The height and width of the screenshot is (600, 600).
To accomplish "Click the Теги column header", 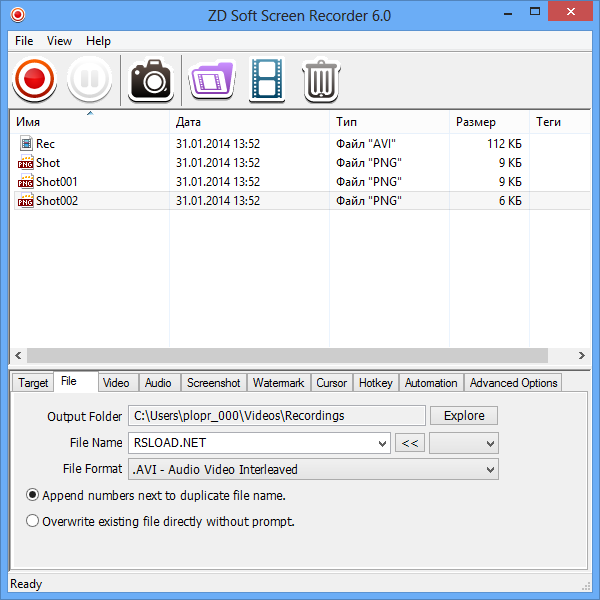I will click(560, 122).
